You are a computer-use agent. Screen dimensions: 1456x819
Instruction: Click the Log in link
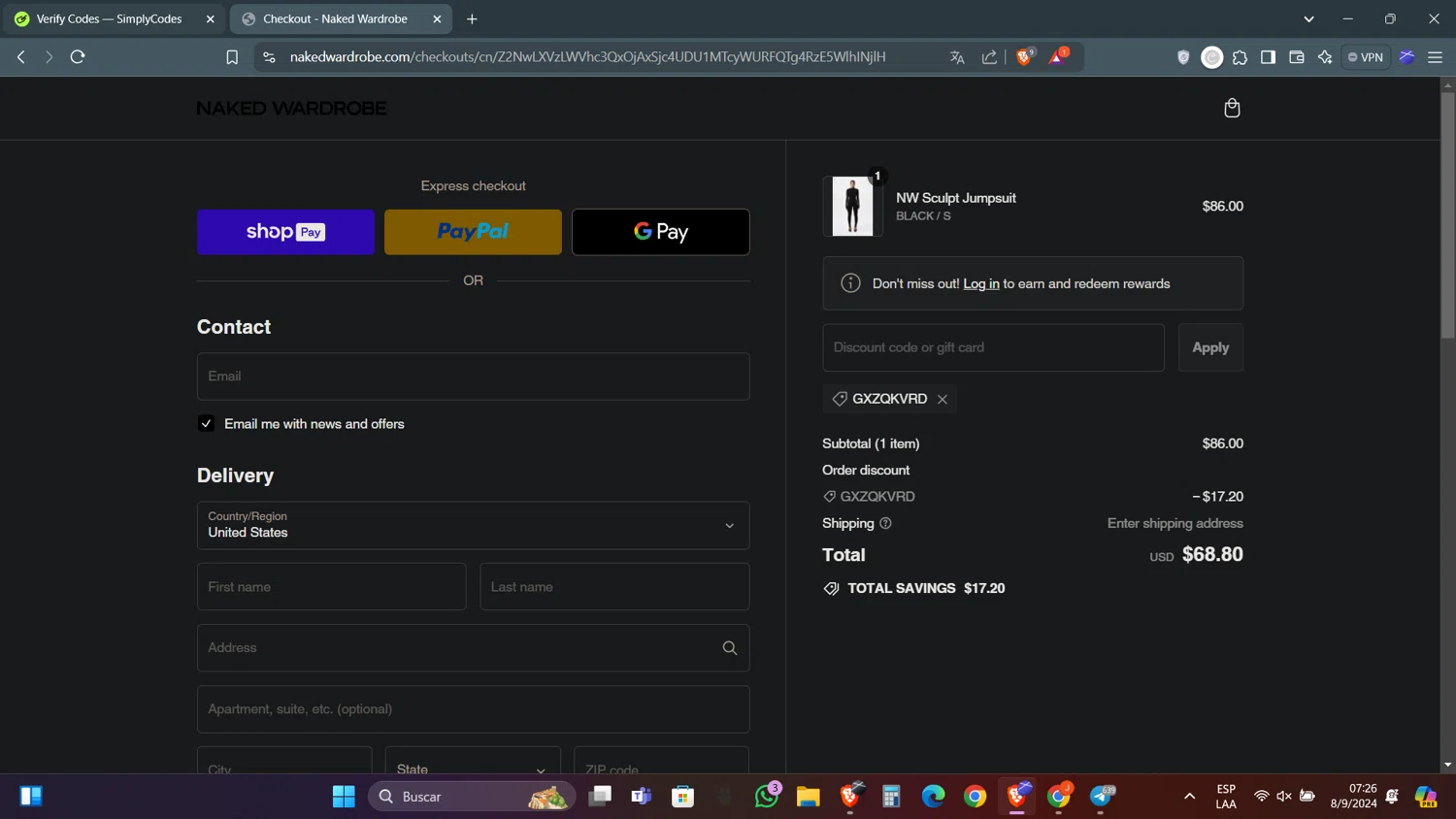[x=980, y=283]
